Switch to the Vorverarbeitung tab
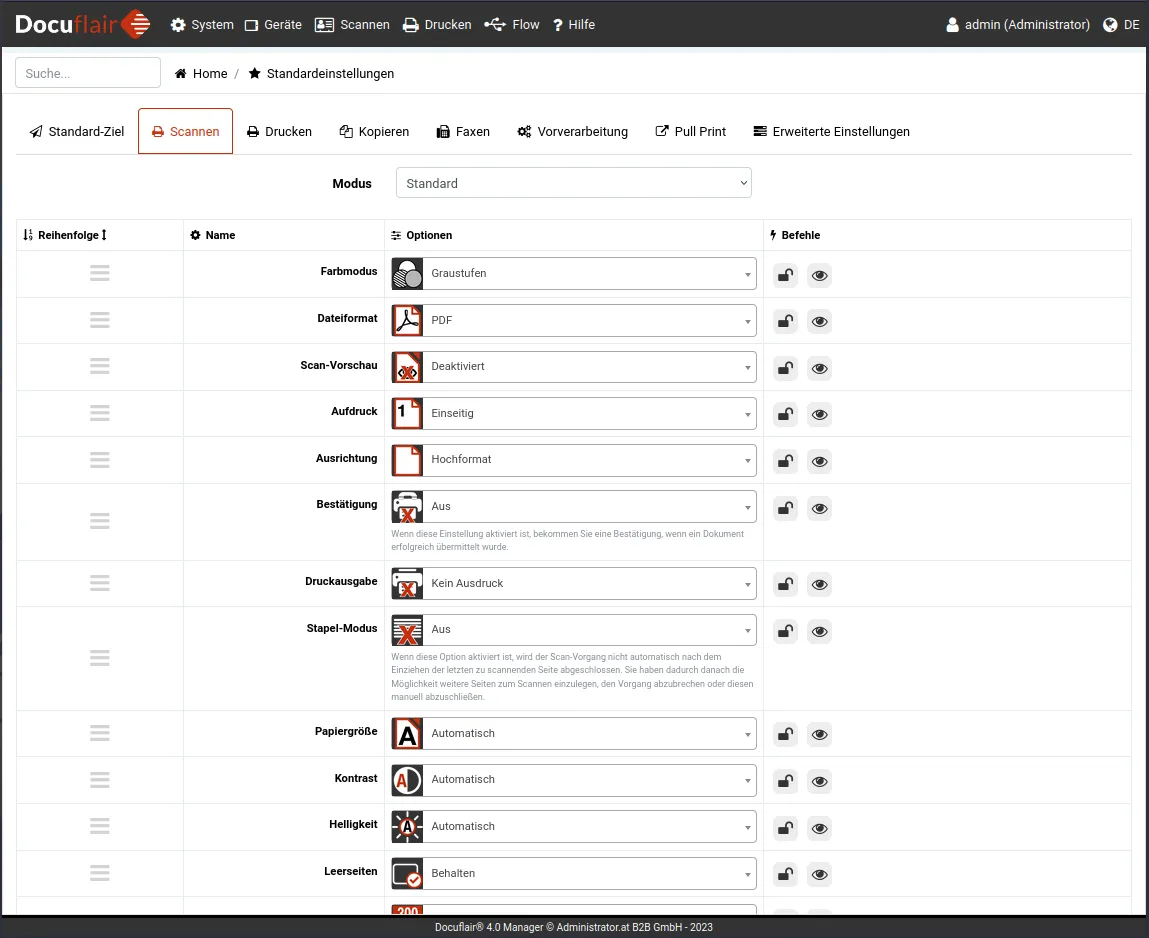This screenshot has width=1149, height=938. tap(572, 132)
